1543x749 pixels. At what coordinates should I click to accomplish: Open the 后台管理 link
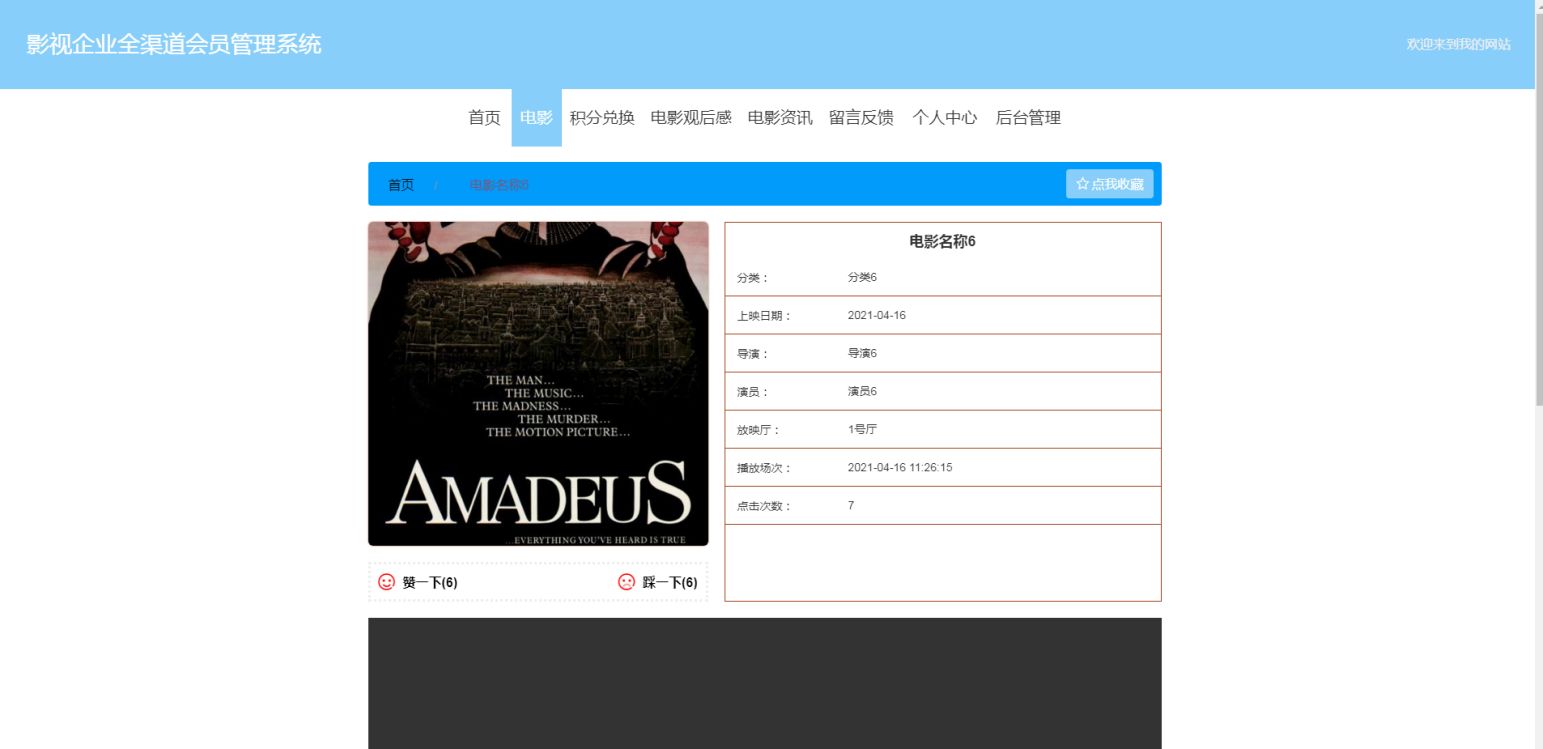(1028, 118)
